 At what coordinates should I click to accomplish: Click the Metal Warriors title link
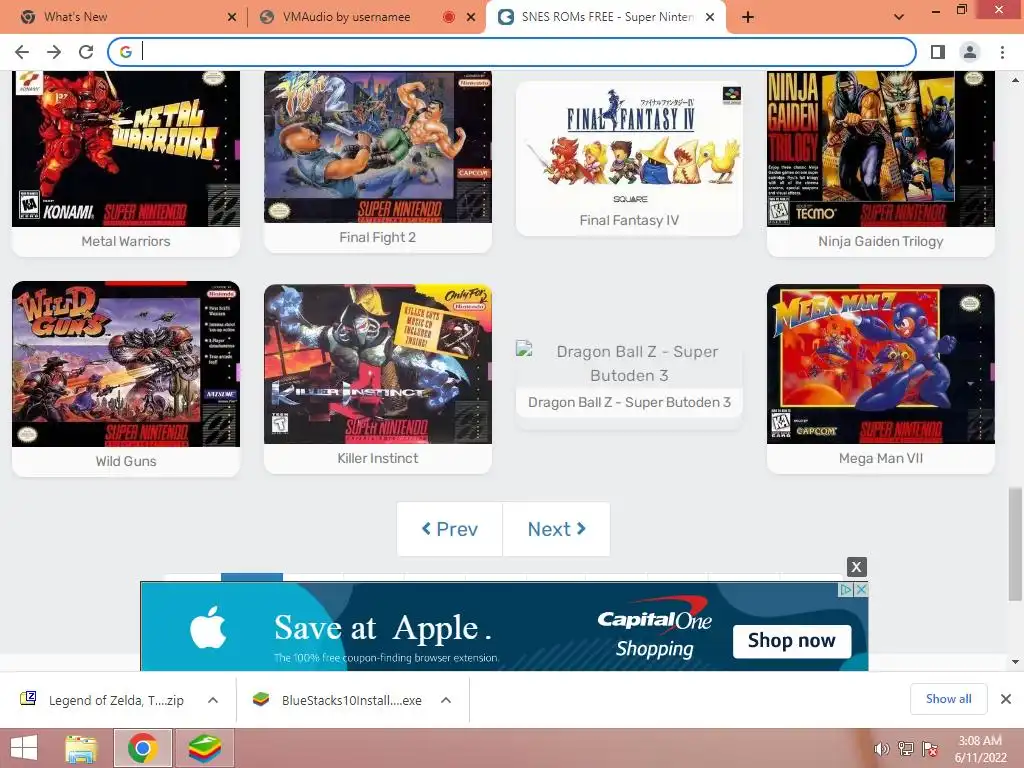tap(126, 241)
